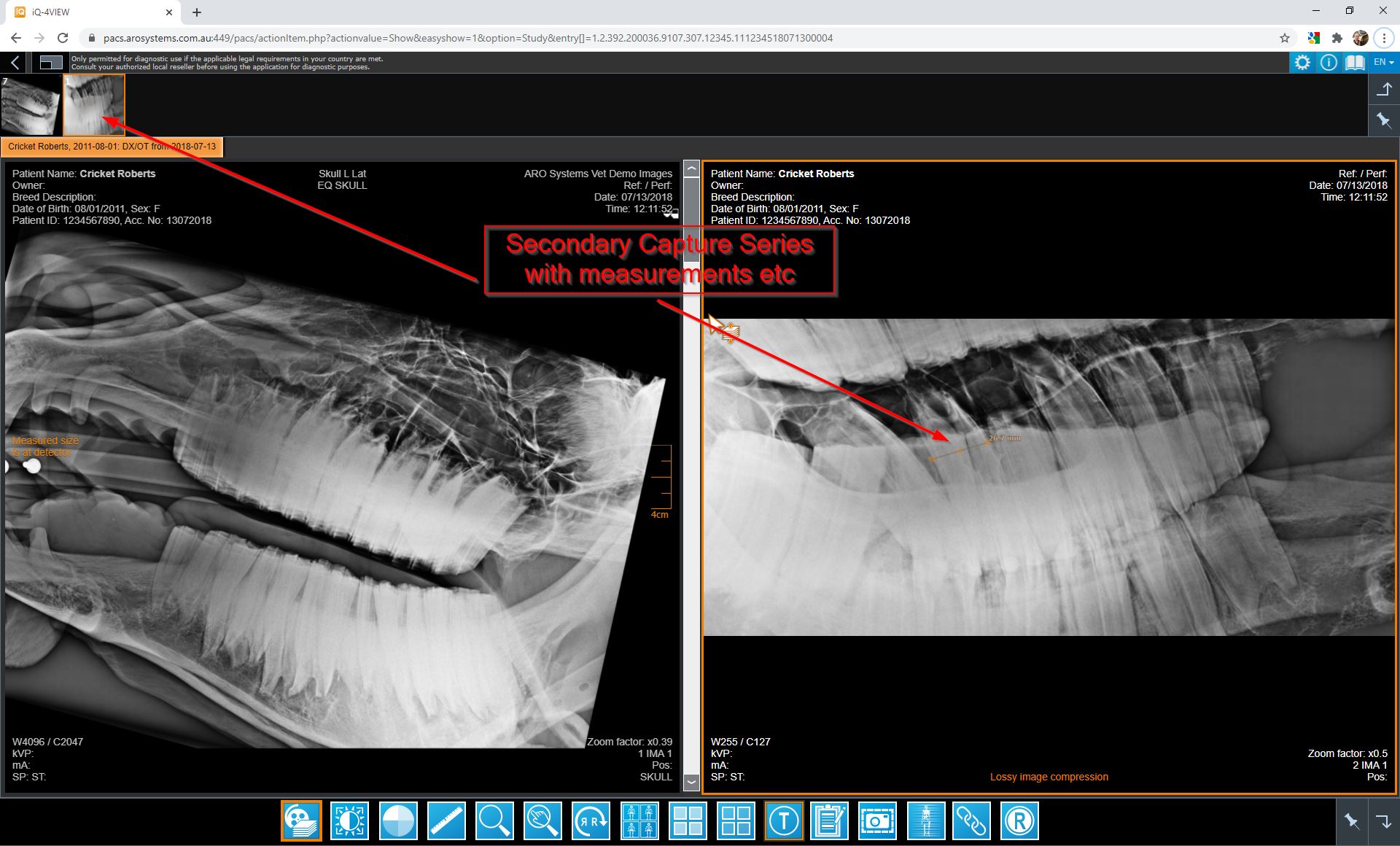
Task: Click the rotate image tool
Action: [591, 820]
